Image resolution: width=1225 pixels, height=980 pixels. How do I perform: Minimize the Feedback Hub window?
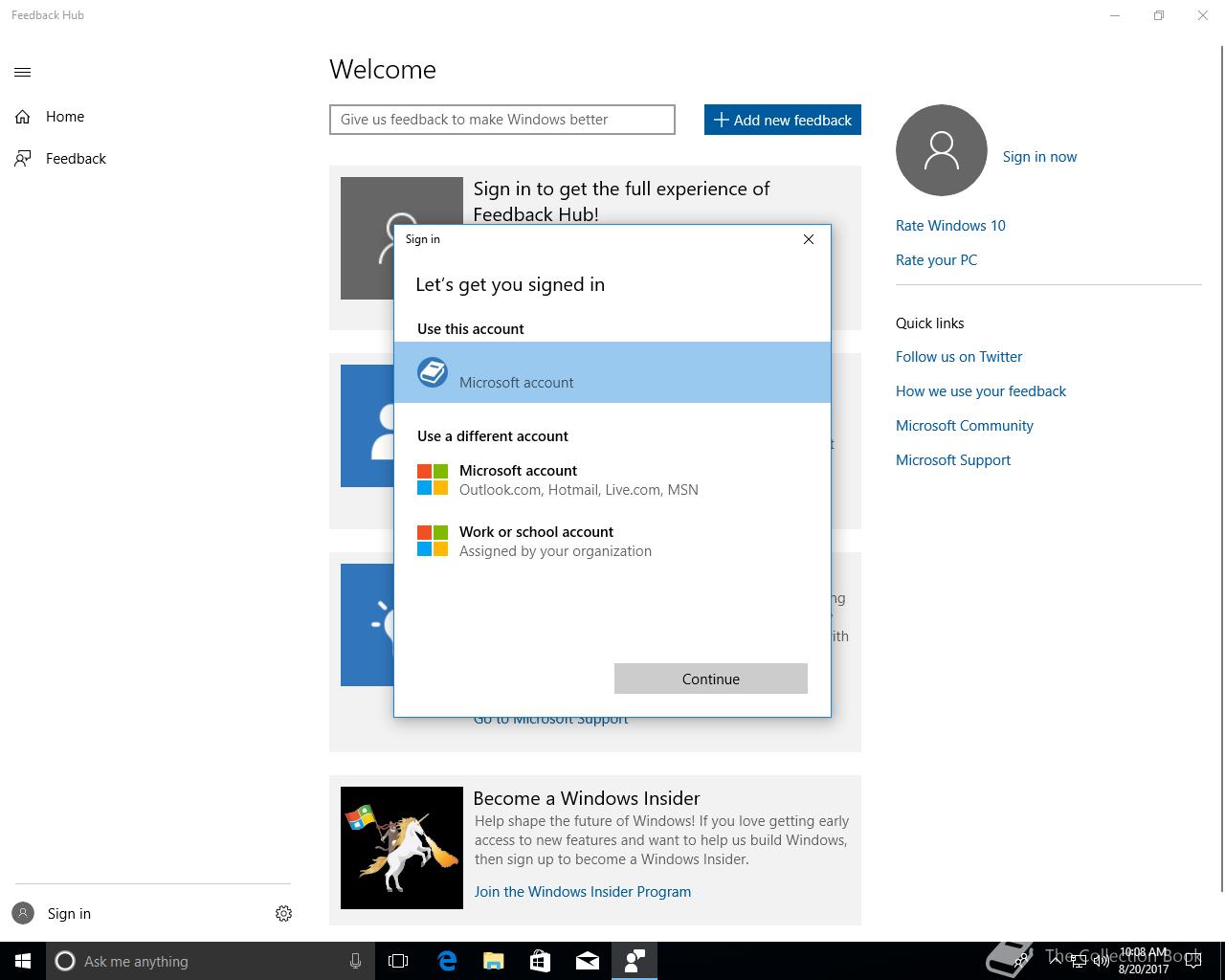(1115, 15)
